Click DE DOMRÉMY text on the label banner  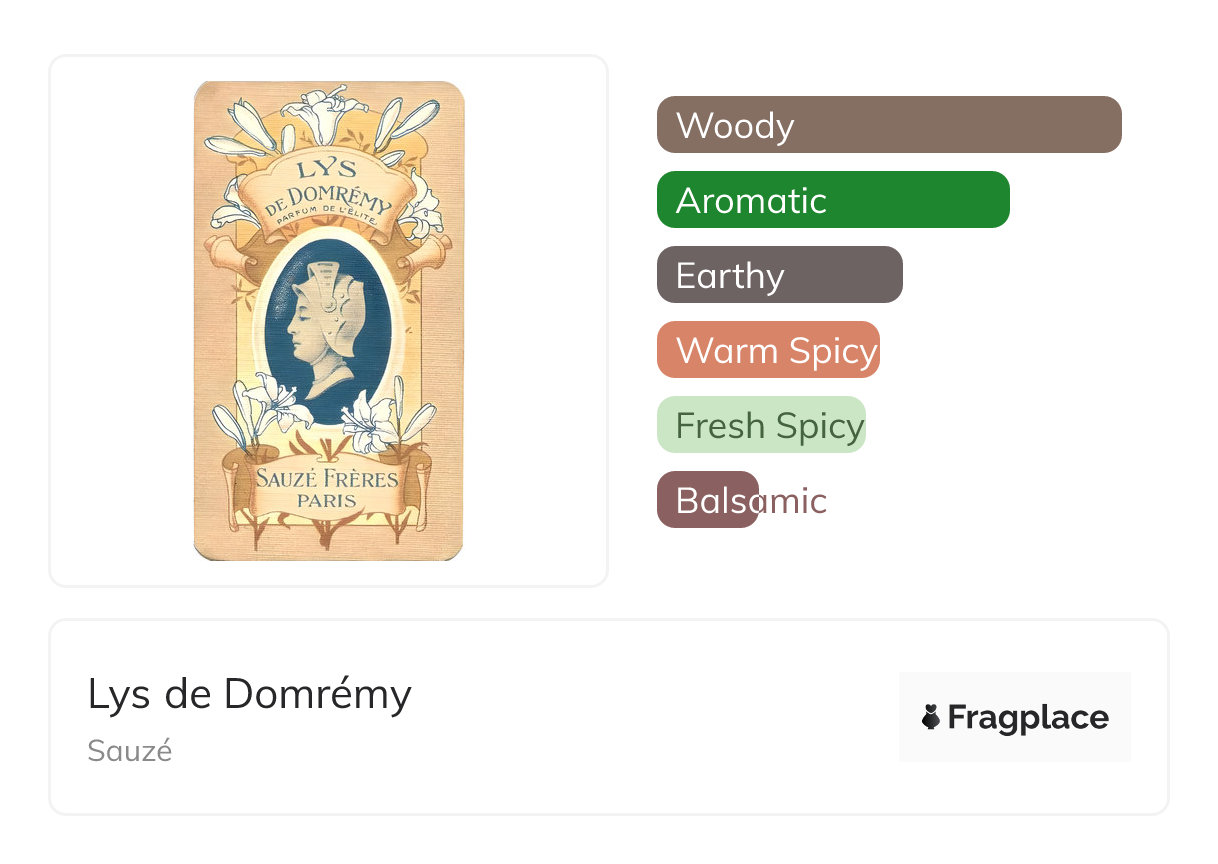(x=328, y=199)
